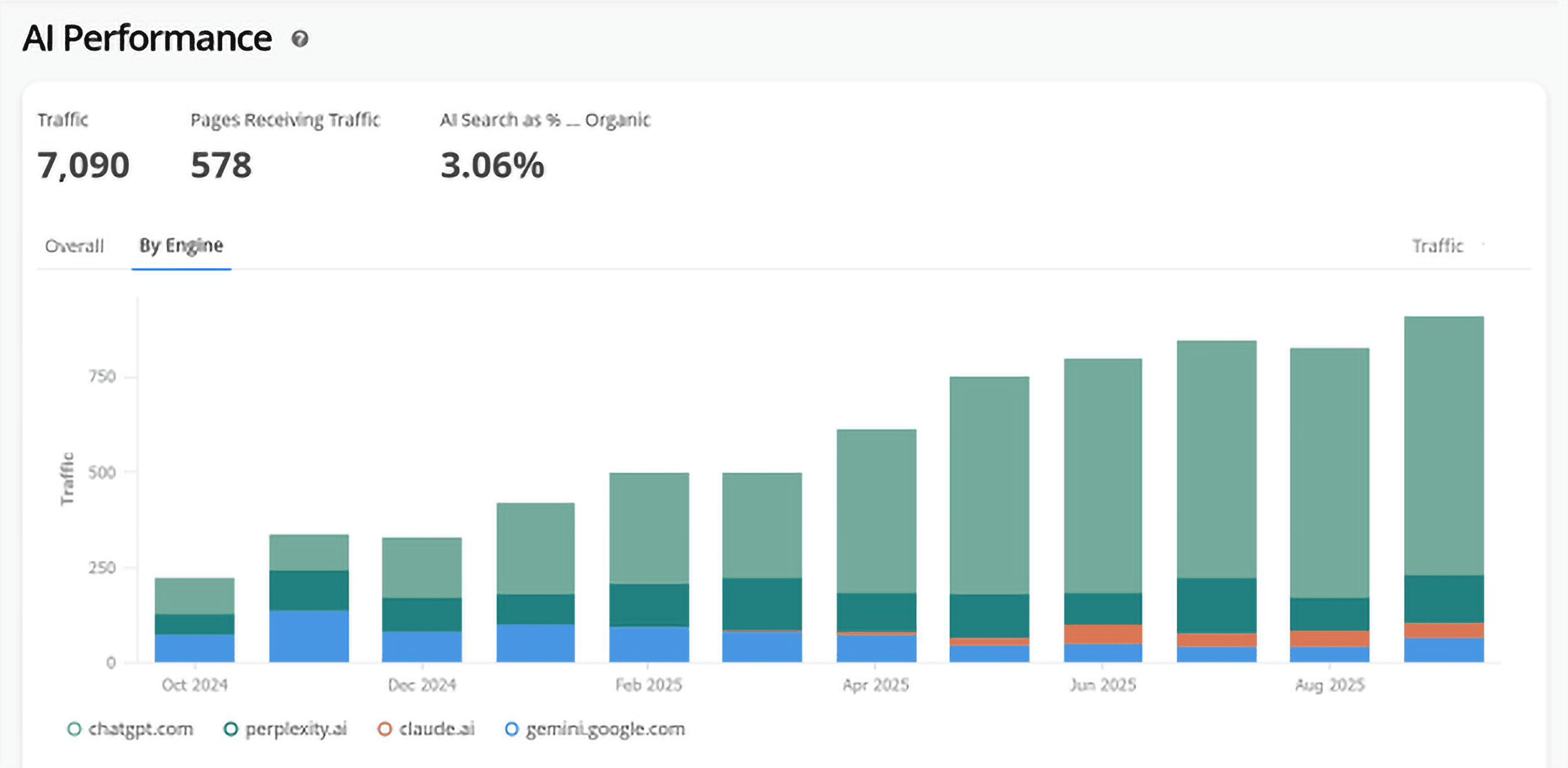The image size is (1568, 768).
Task: Click the 750 y-axis tick label
Action: coord(102,376)
